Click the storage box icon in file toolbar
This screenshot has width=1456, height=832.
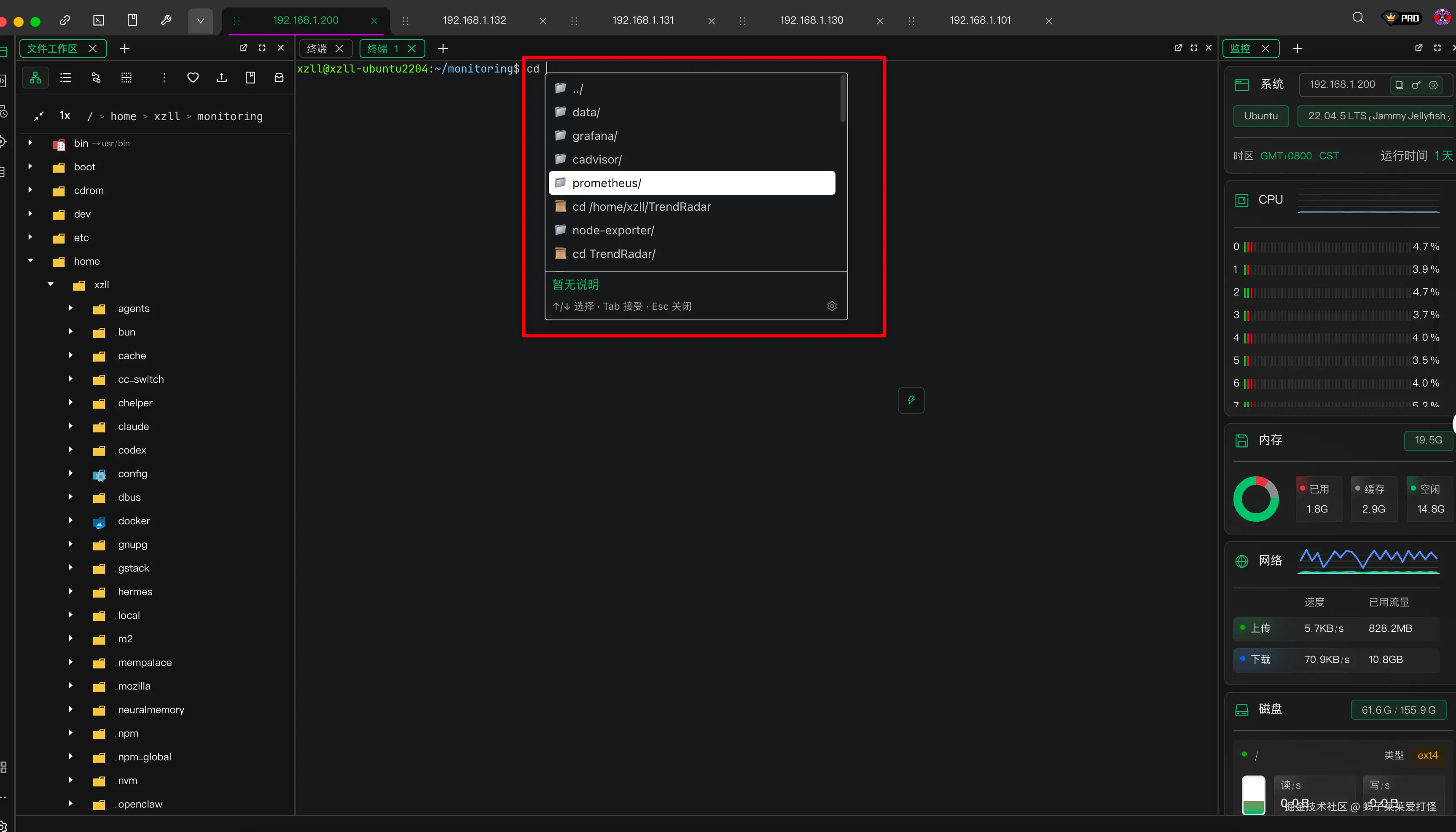click(x=279, y=78)
